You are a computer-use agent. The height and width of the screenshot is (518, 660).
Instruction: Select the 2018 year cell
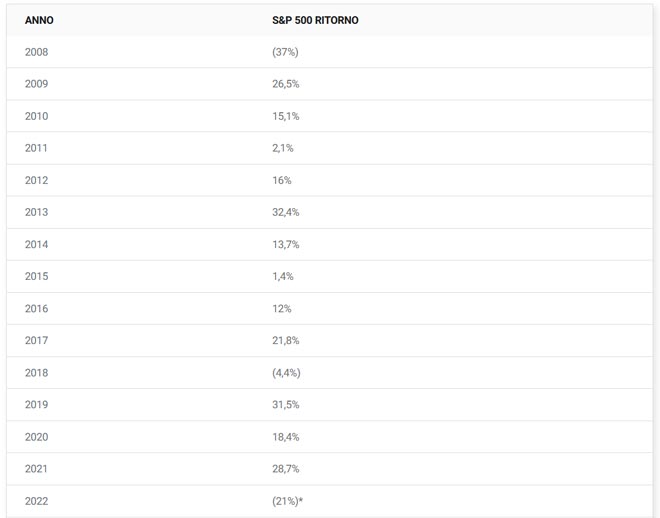point(36,372)
